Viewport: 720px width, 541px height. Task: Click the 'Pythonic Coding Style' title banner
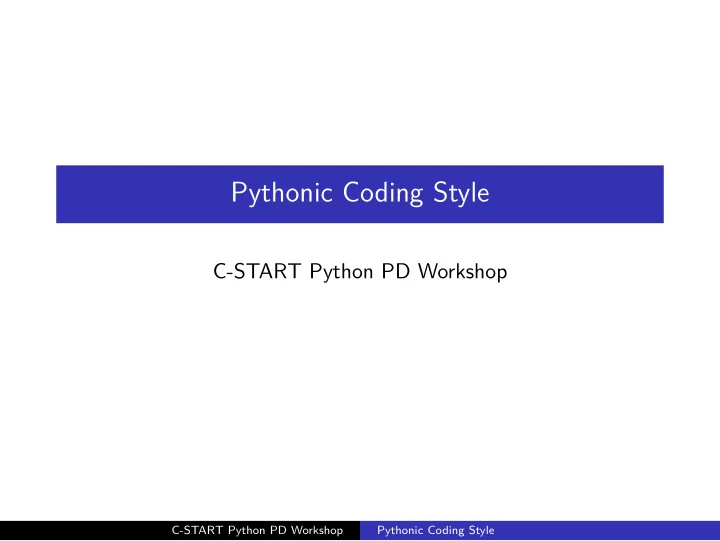click(x=360, y=194)
